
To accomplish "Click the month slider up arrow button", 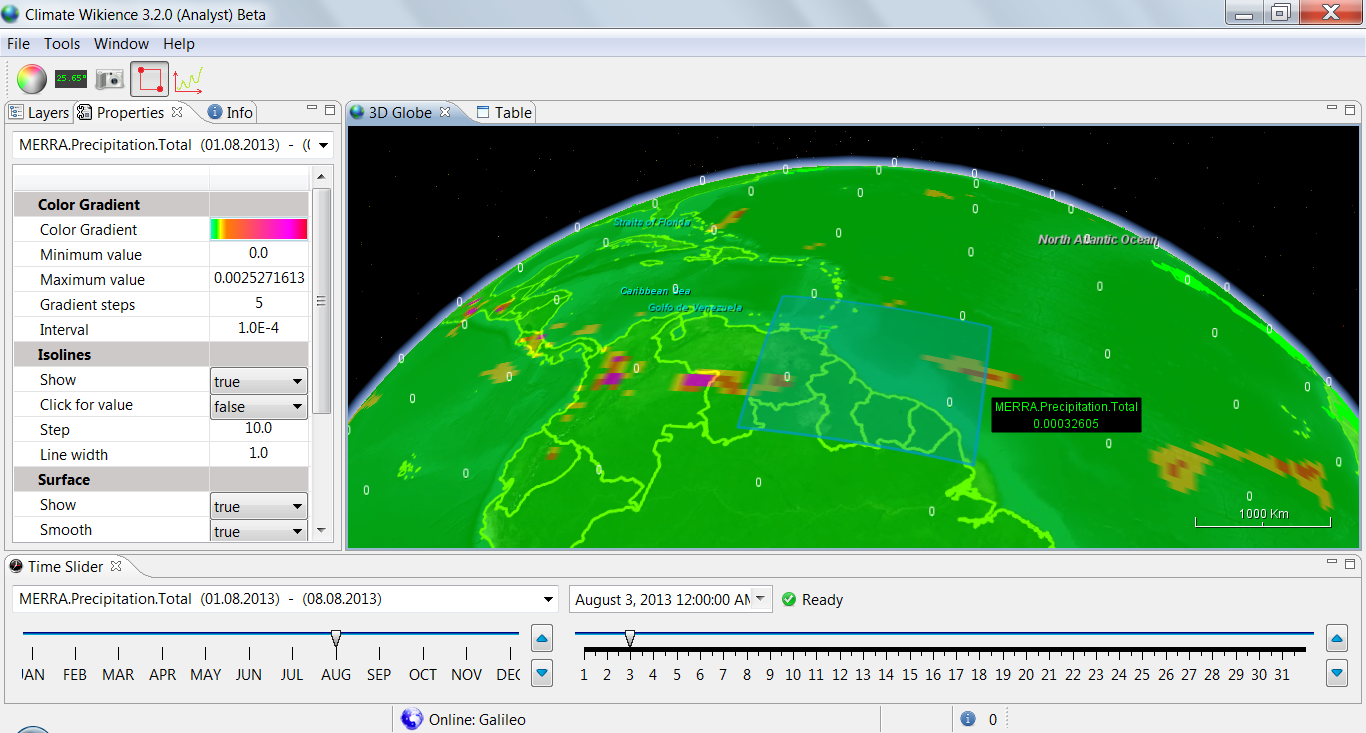I will coord(542,638).
